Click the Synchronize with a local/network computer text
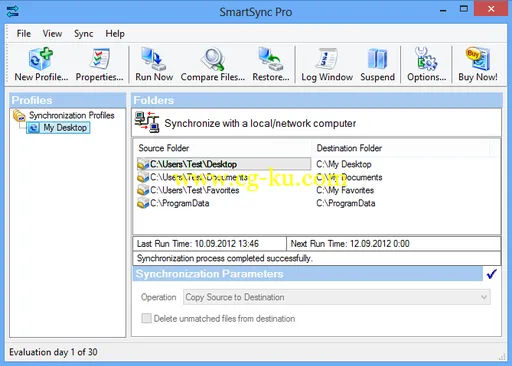 260,123
